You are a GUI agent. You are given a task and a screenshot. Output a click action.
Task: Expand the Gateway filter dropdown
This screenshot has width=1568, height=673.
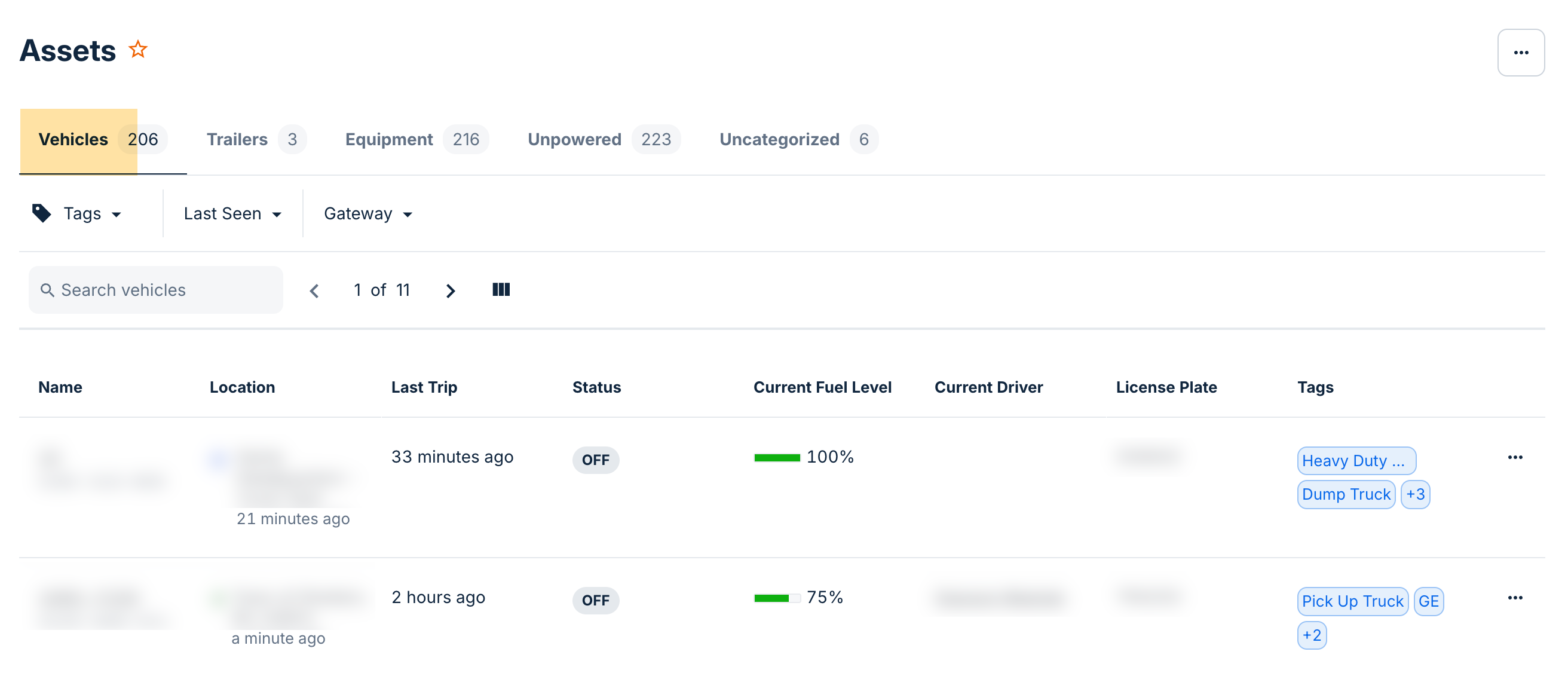367,214
